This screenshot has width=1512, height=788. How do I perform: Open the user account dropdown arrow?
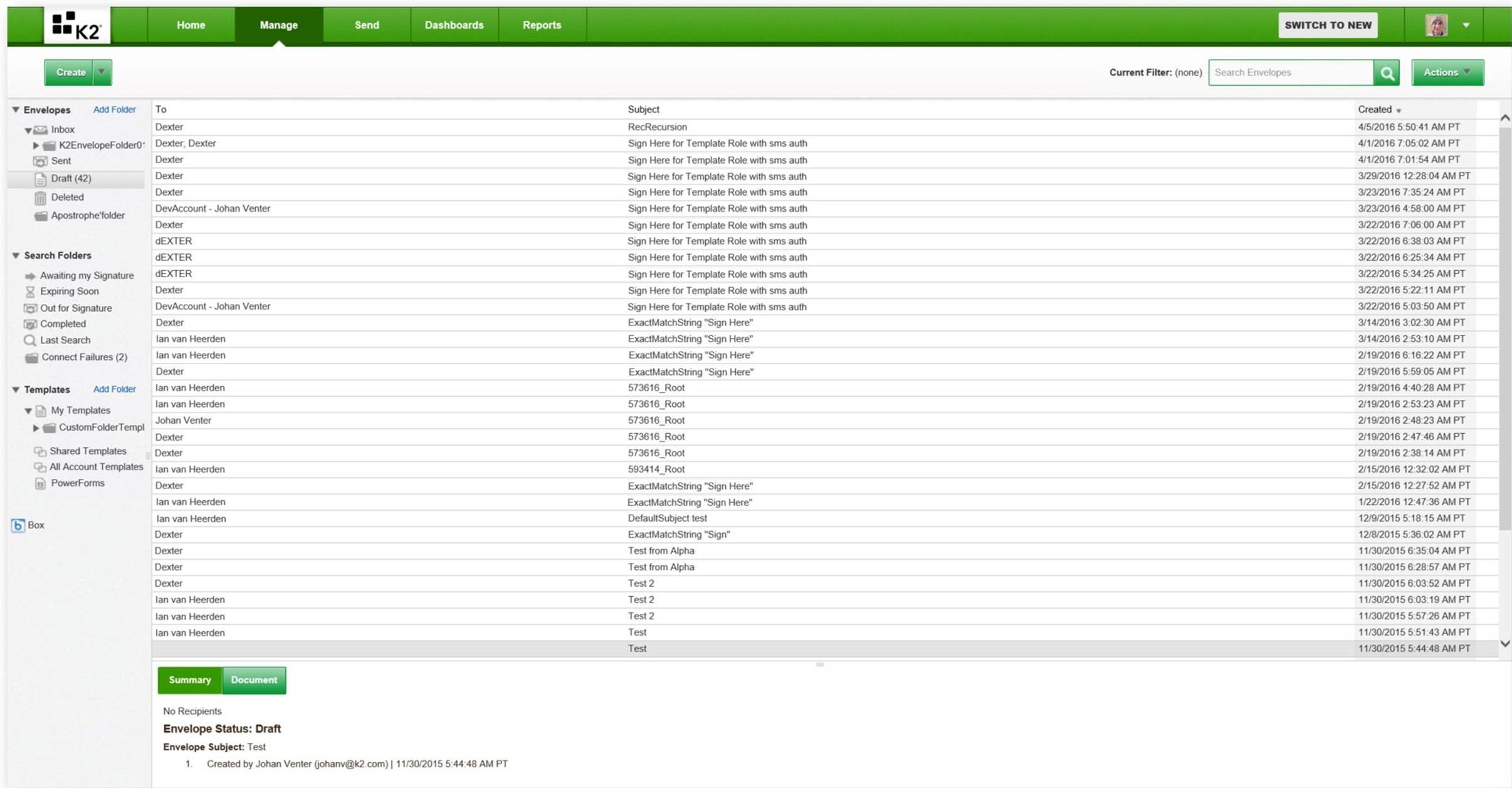pyautogui.click(x=1466, y=25)
